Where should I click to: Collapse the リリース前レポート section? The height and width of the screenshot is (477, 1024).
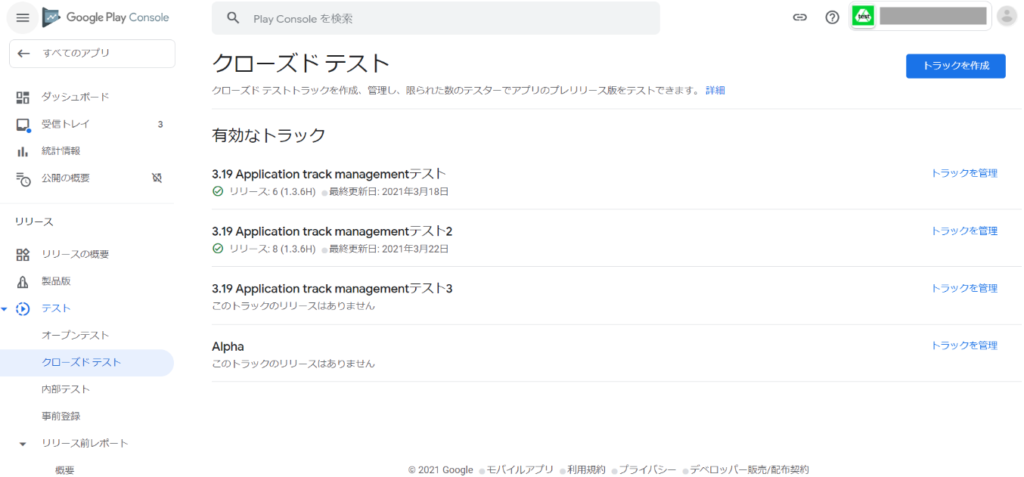tap(23, 443)
